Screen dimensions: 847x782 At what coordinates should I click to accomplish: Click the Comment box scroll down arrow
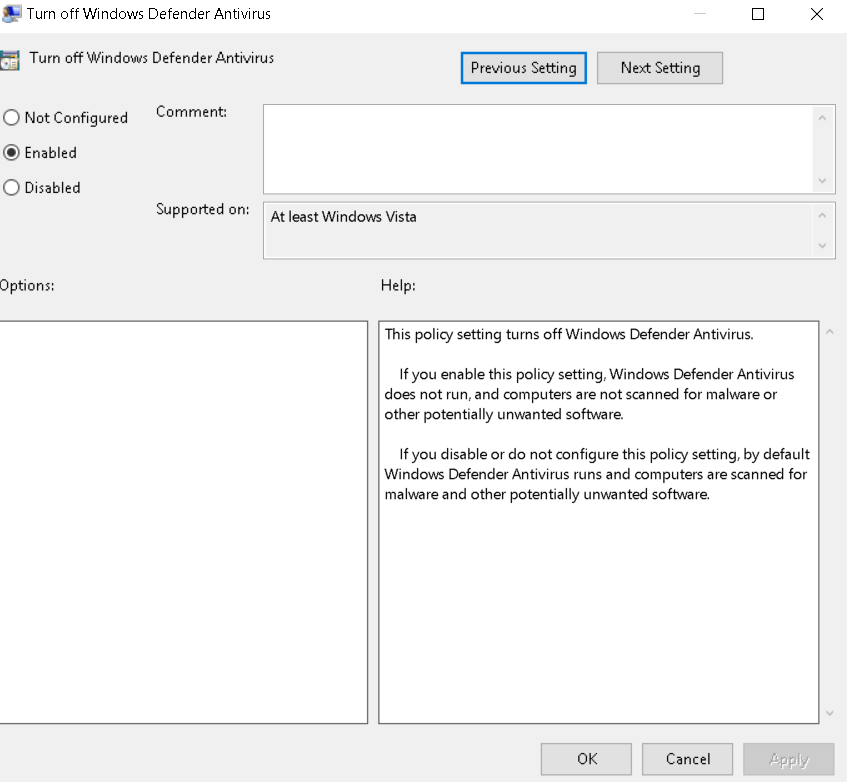[822, 180]
